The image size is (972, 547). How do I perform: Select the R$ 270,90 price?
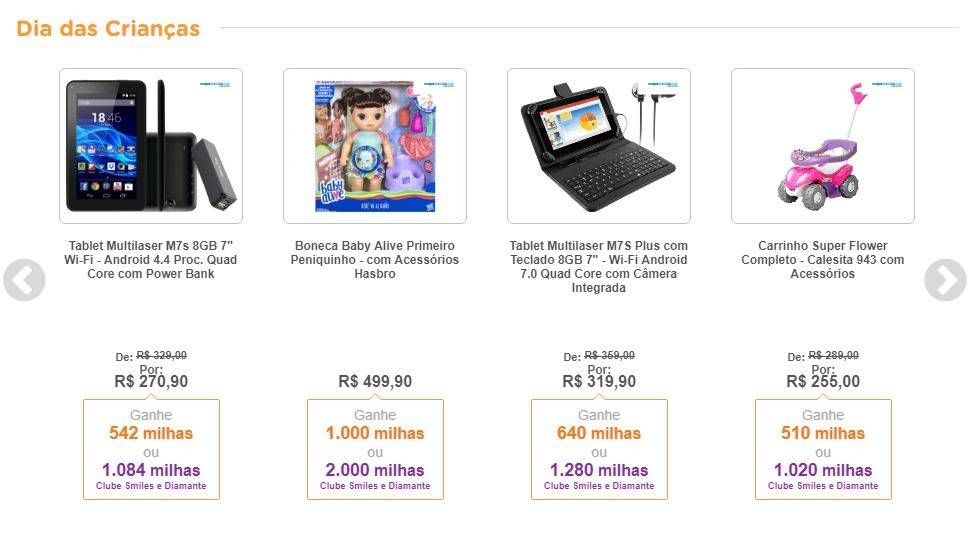(x=151, y=381)
